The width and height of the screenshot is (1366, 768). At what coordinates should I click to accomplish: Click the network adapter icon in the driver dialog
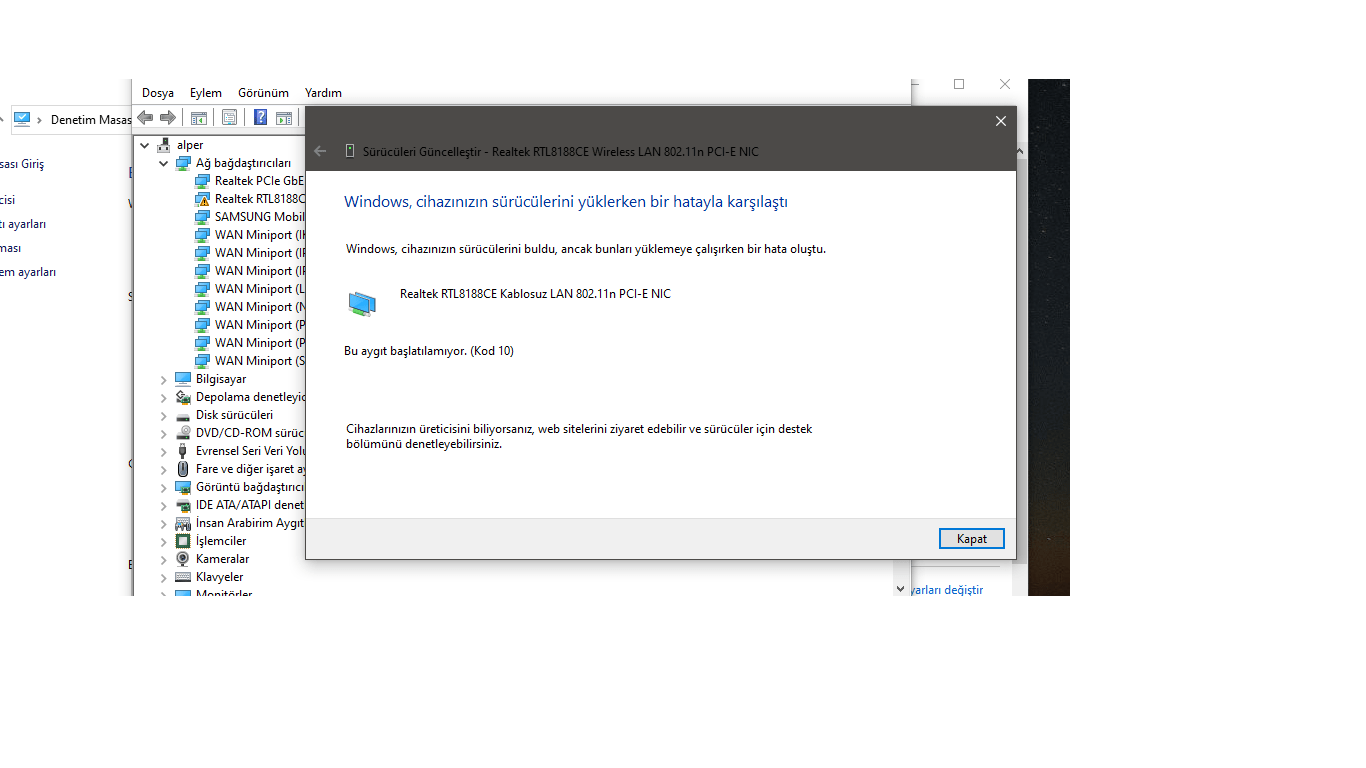362,303
